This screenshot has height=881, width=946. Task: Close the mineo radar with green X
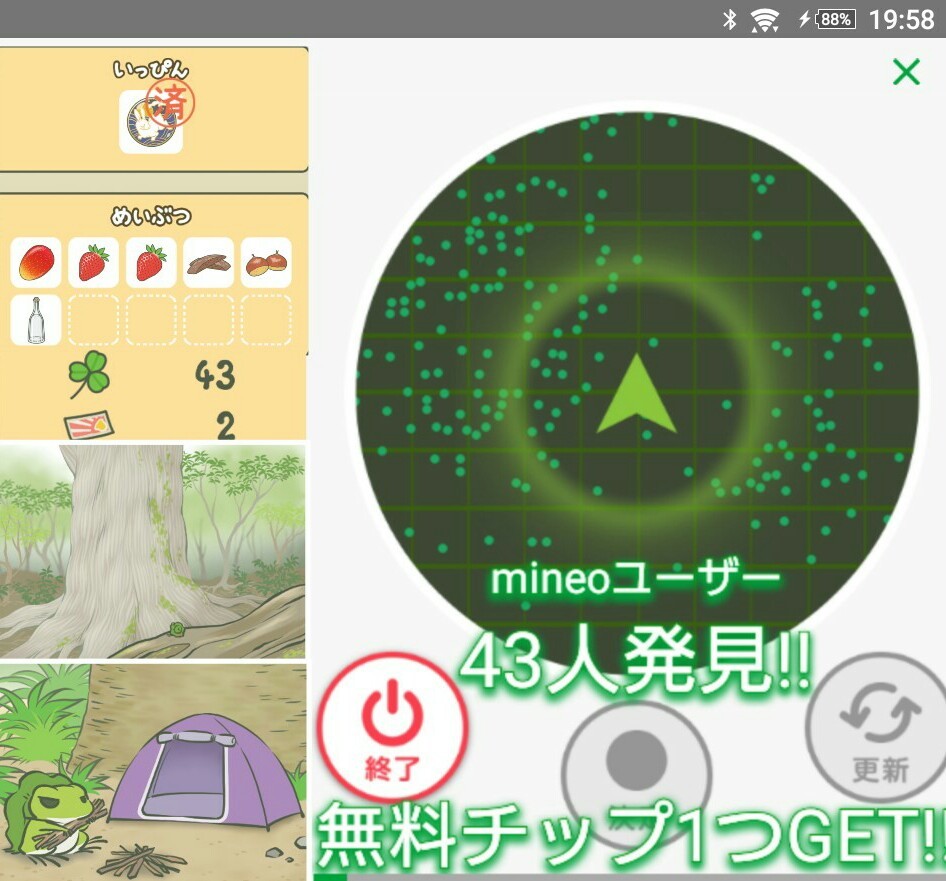[905, 72]
